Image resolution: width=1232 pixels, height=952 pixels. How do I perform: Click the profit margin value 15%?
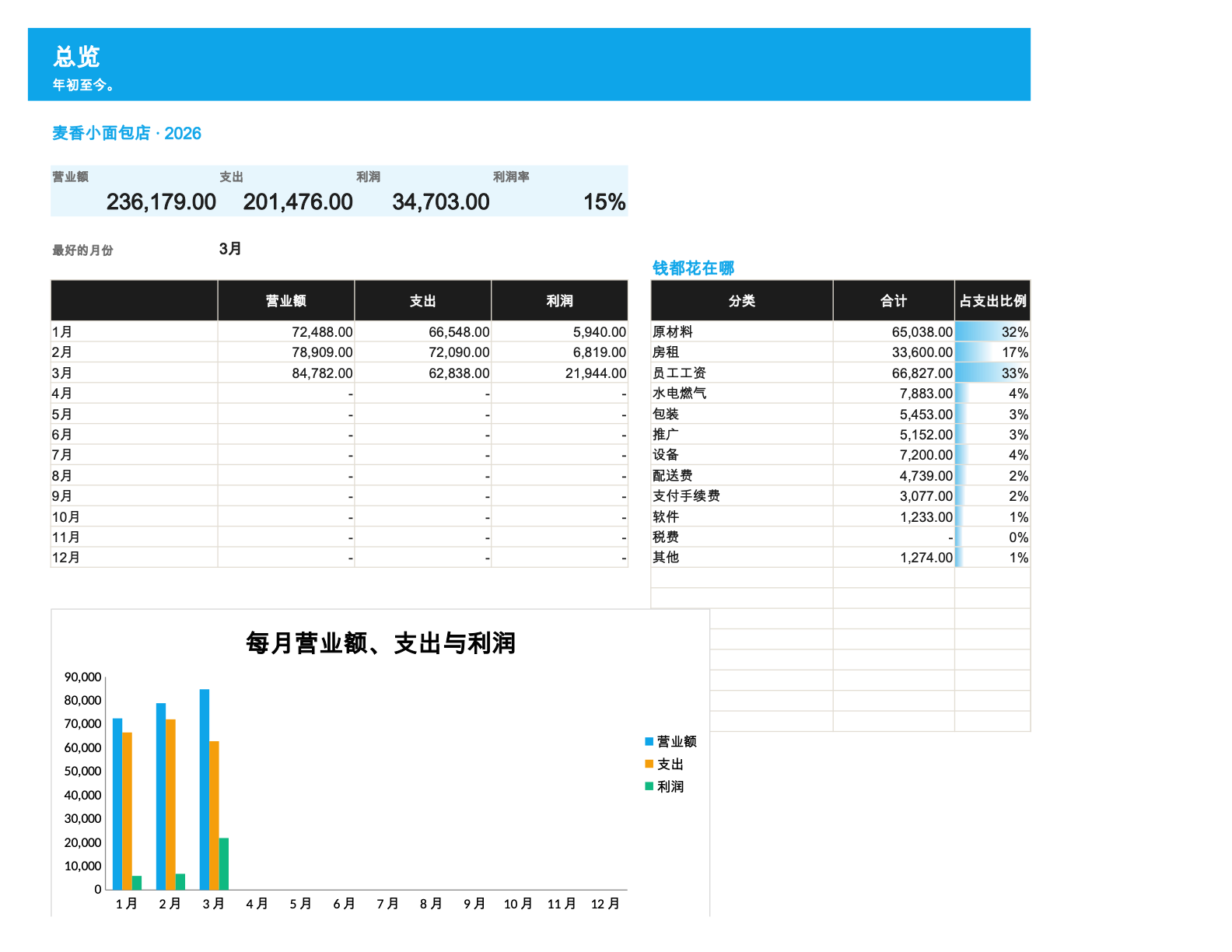[x=604, y=202]
